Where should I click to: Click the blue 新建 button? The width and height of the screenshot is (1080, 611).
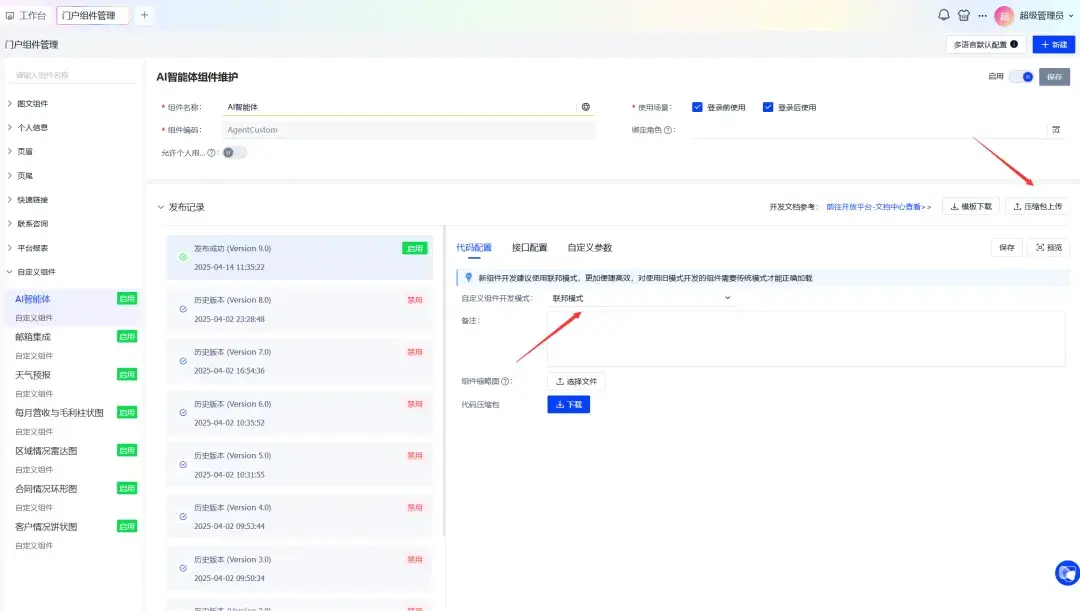pos(1054,44)
